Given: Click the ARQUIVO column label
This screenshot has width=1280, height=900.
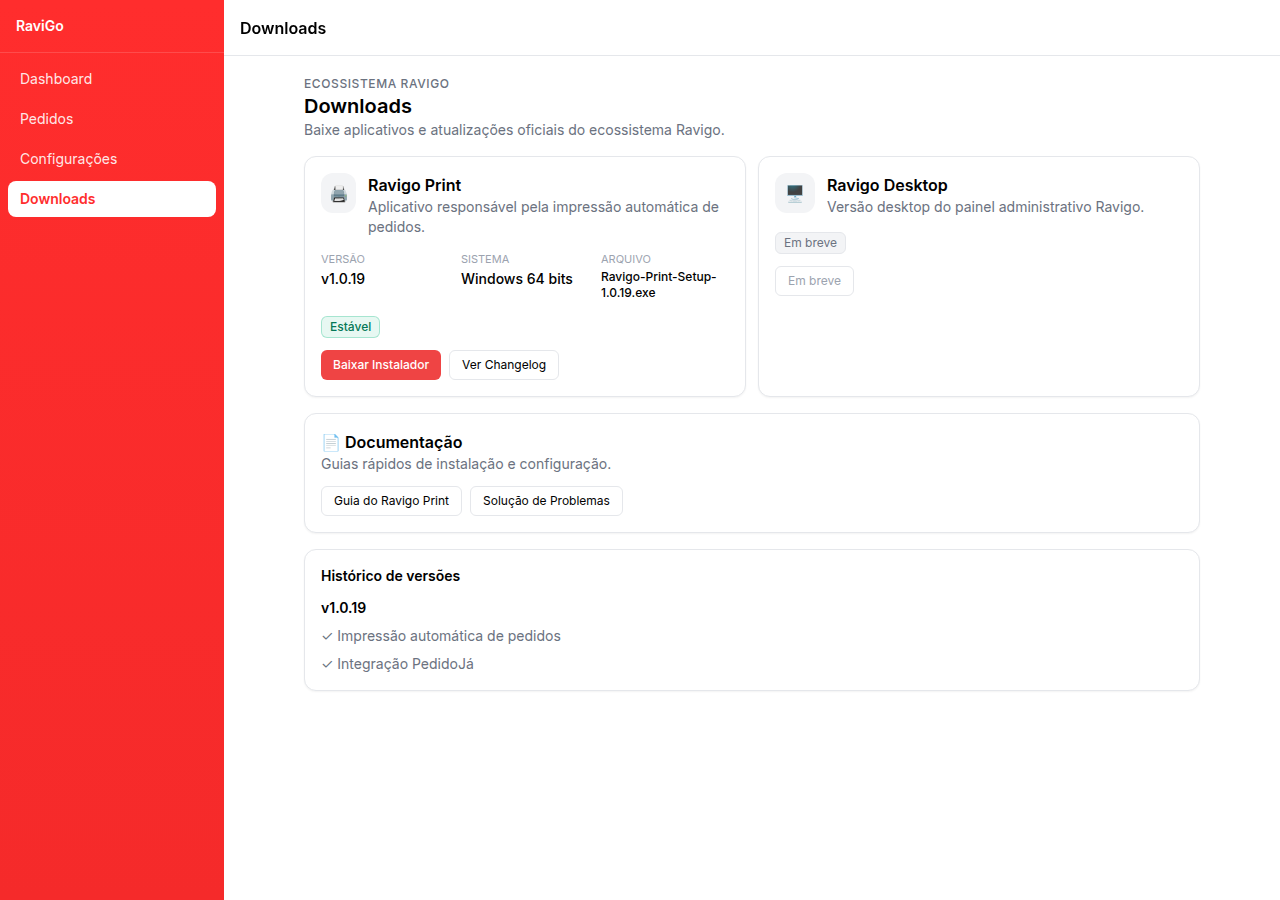Looking at the screenshot, I should tap(626, 259).
